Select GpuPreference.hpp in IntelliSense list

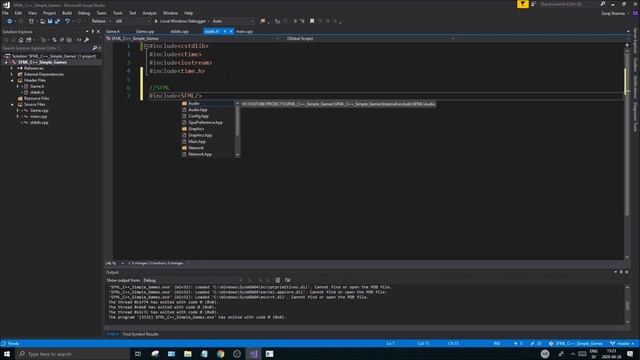tap(206, 122)
